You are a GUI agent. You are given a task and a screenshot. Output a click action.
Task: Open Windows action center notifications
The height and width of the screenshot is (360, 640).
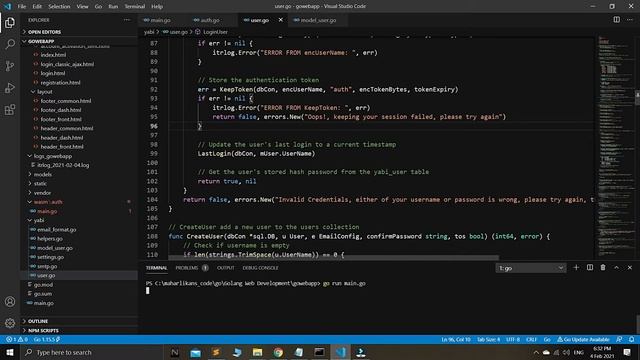[x=627, y=352]
